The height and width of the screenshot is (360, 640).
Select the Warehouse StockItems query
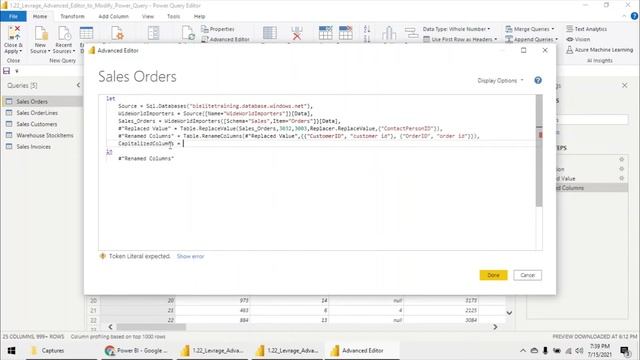coord(42,135)
